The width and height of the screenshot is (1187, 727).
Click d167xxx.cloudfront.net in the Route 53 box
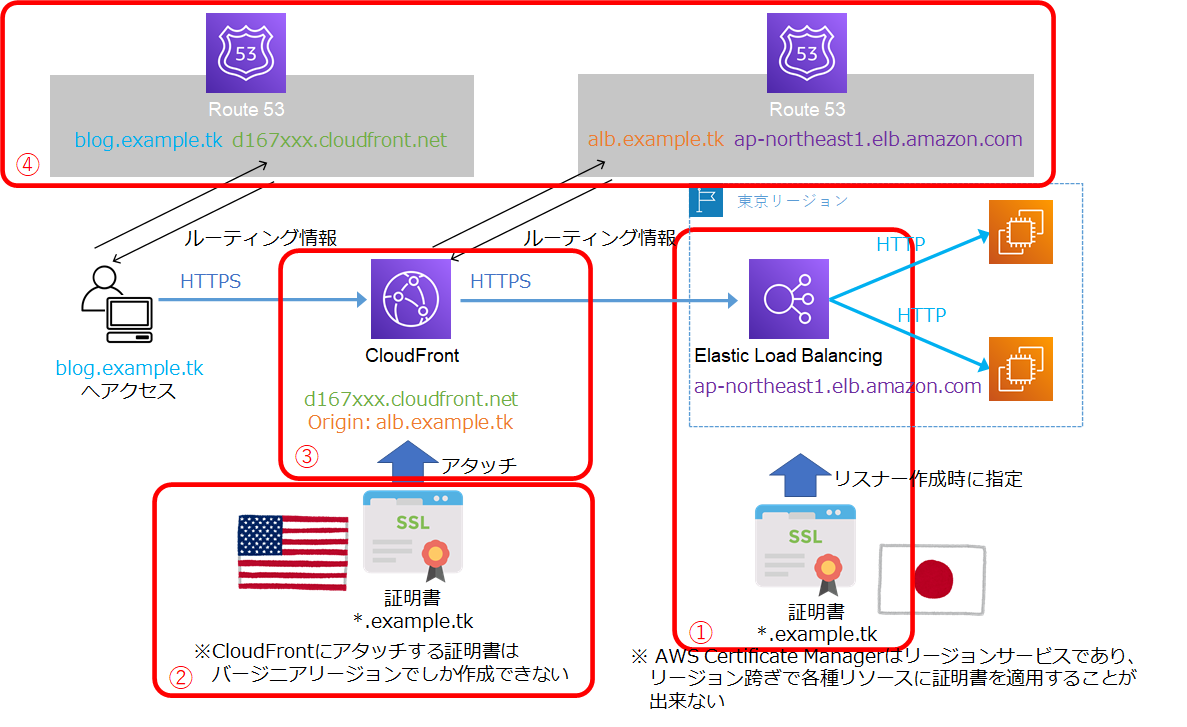(x=339, y=140)
